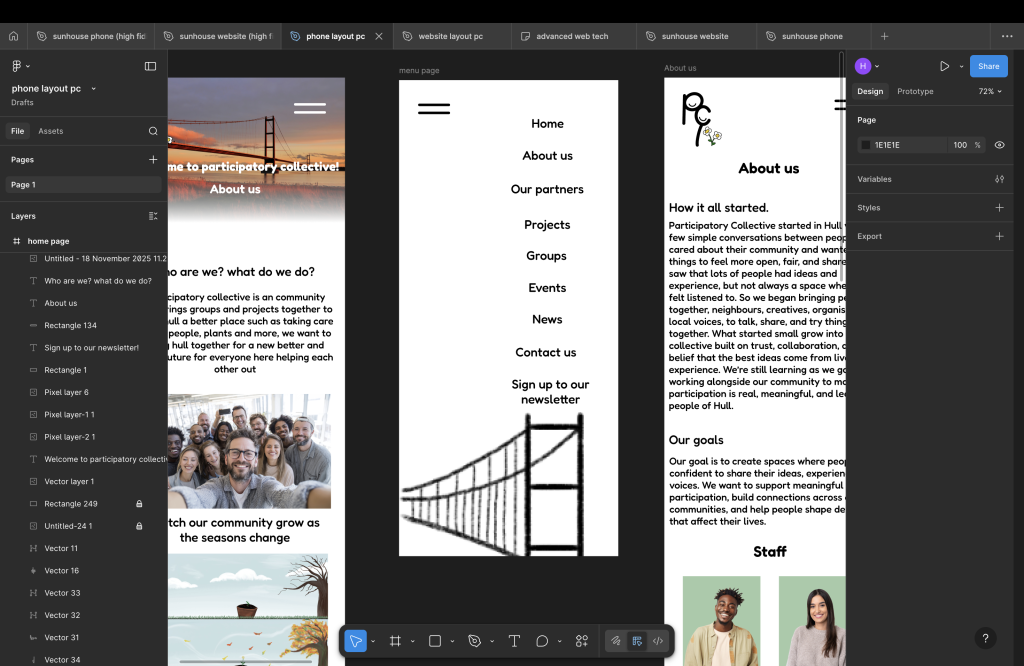Select the Frame tool in bottom toolbar
The width and height of the screenshot is (1024, 666).
click(395, 641)
